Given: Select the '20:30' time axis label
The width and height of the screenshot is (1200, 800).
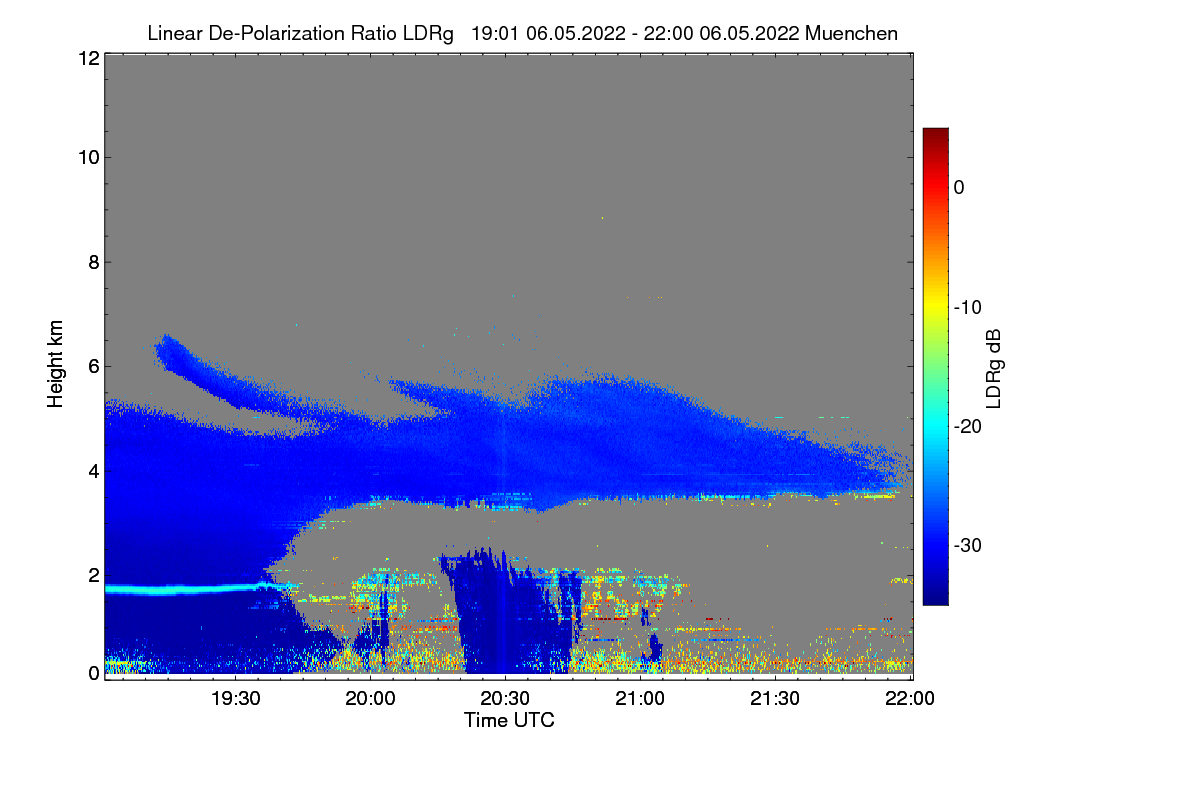Looking at the screenshot, I should (x=507, y=699).
